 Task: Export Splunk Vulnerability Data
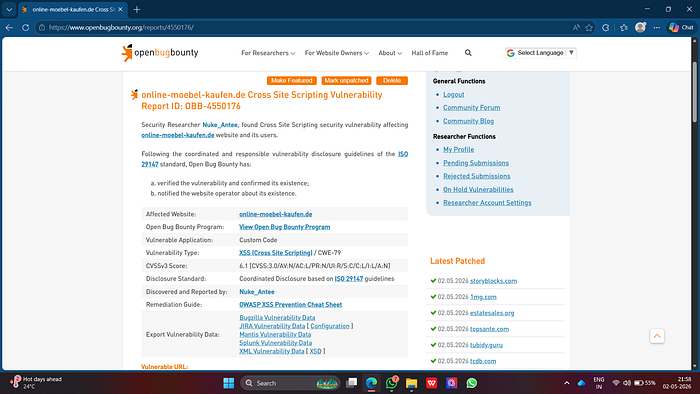point(275,343)
